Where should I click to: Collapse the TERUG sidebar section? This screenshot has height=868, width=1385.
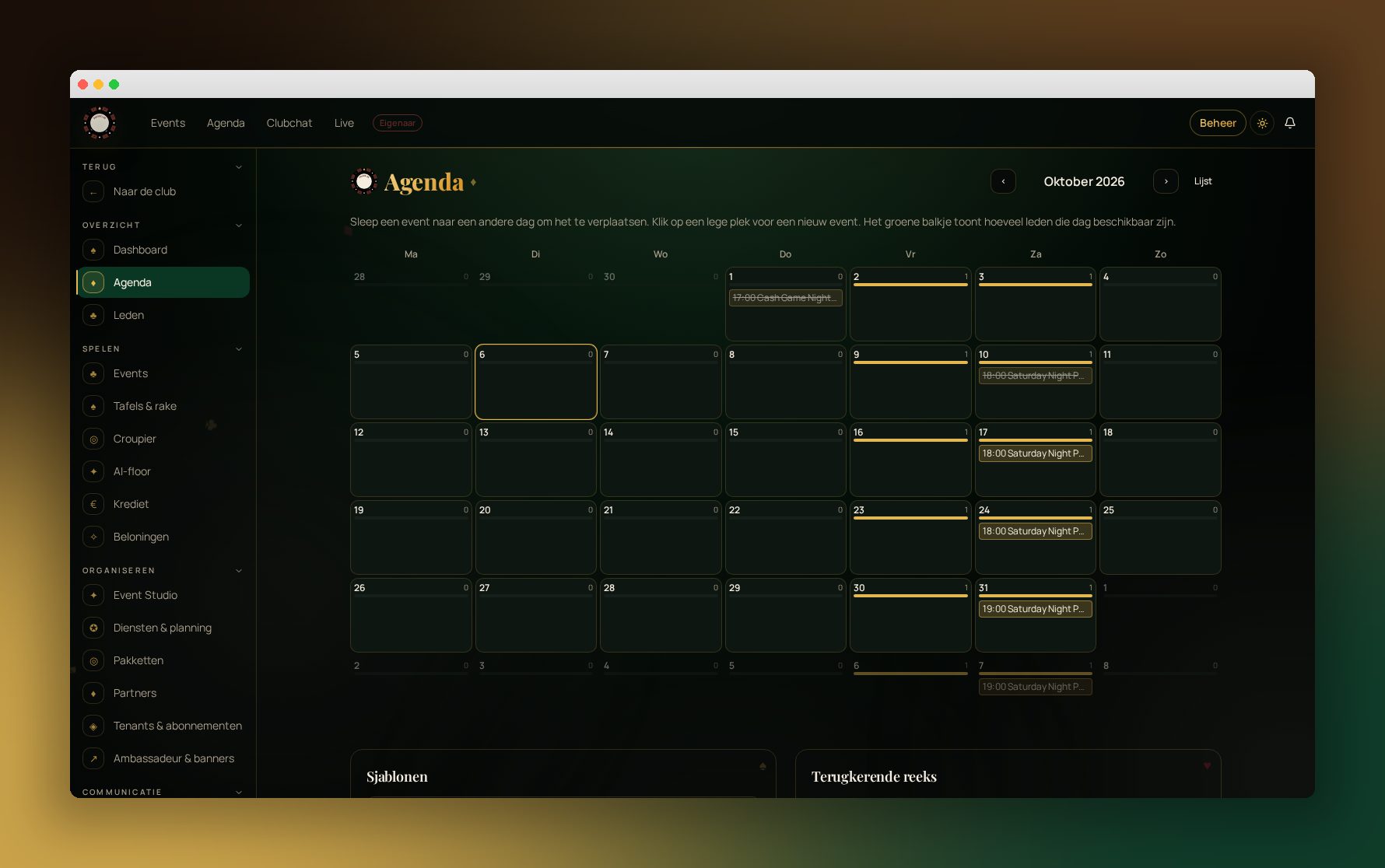pos(239,166)
